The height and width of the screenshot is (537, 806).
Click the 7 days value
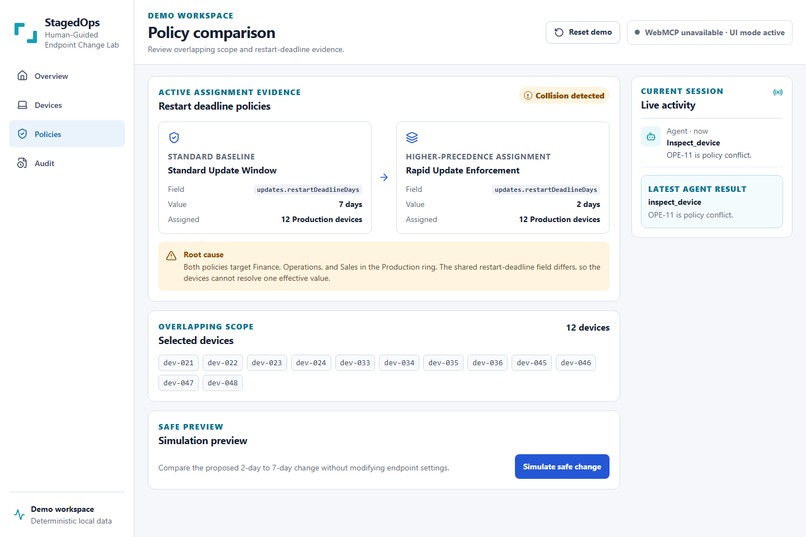pos(350,204)
